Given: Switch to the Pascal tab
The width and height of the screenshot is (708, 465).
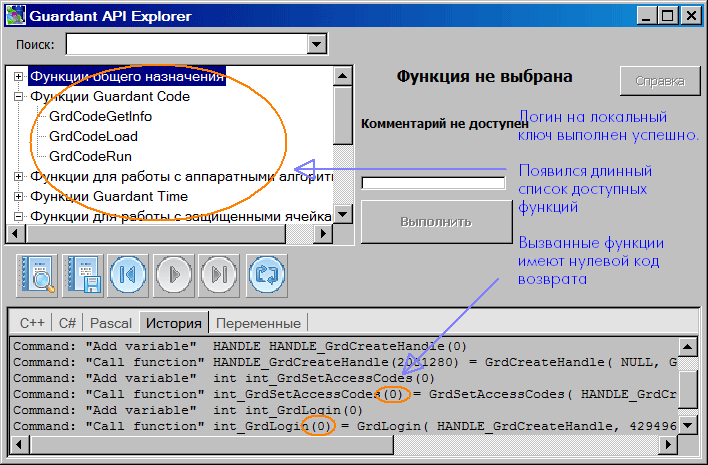Looking at the screenshot, I should 110,323.
